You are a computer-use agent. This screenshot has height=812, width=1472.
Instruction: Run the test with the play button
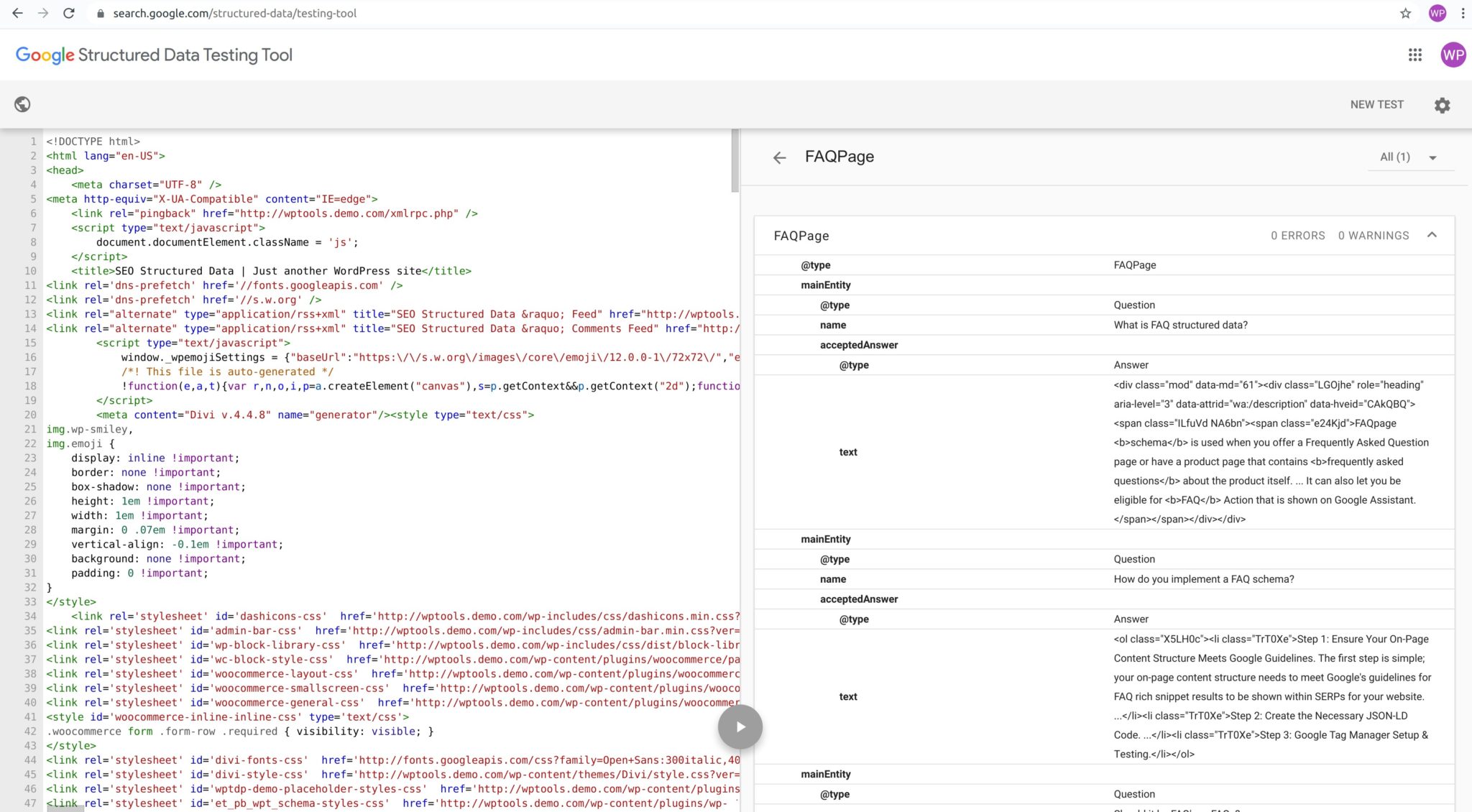(740, 726)
